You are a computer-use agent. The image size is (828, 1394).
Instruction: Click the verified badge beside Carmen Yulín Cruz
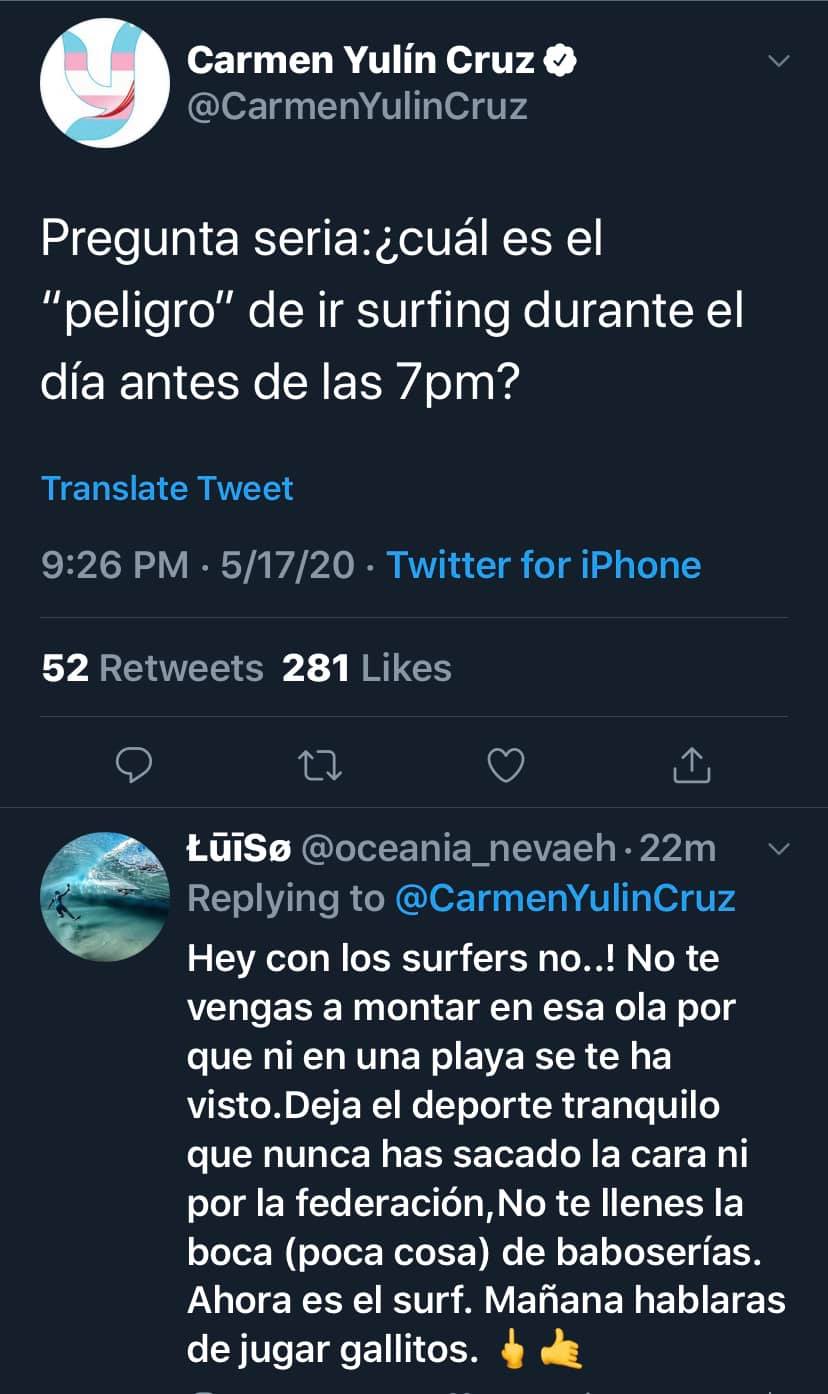pos(560,62)
